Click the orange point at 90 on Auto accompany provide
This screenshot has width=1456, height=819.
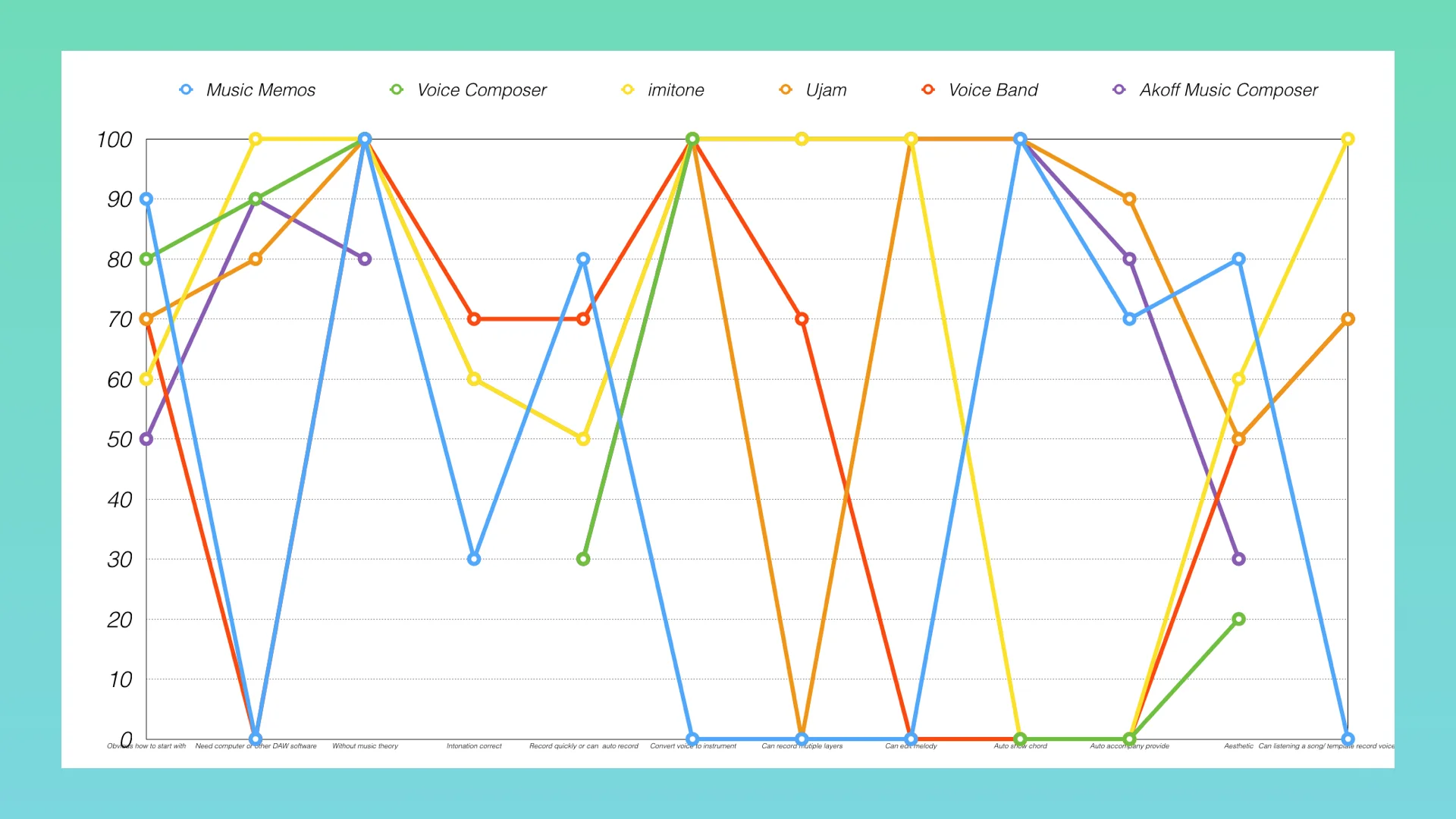point(1129,199)
